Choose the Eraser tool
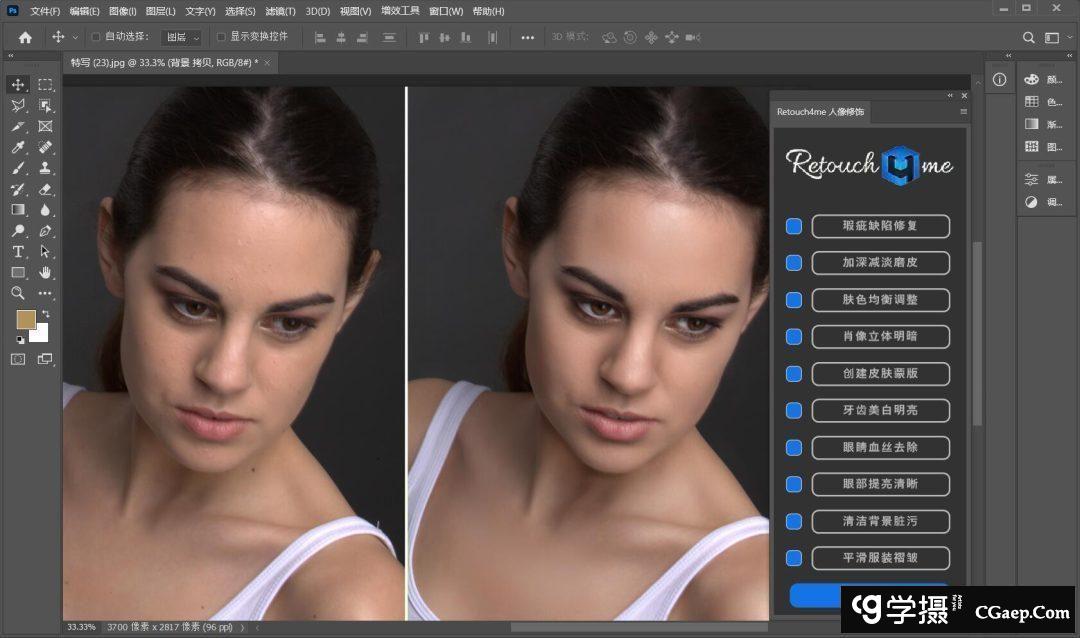The width and height of the screenshot is (1080, 638). tap(45, 189)
